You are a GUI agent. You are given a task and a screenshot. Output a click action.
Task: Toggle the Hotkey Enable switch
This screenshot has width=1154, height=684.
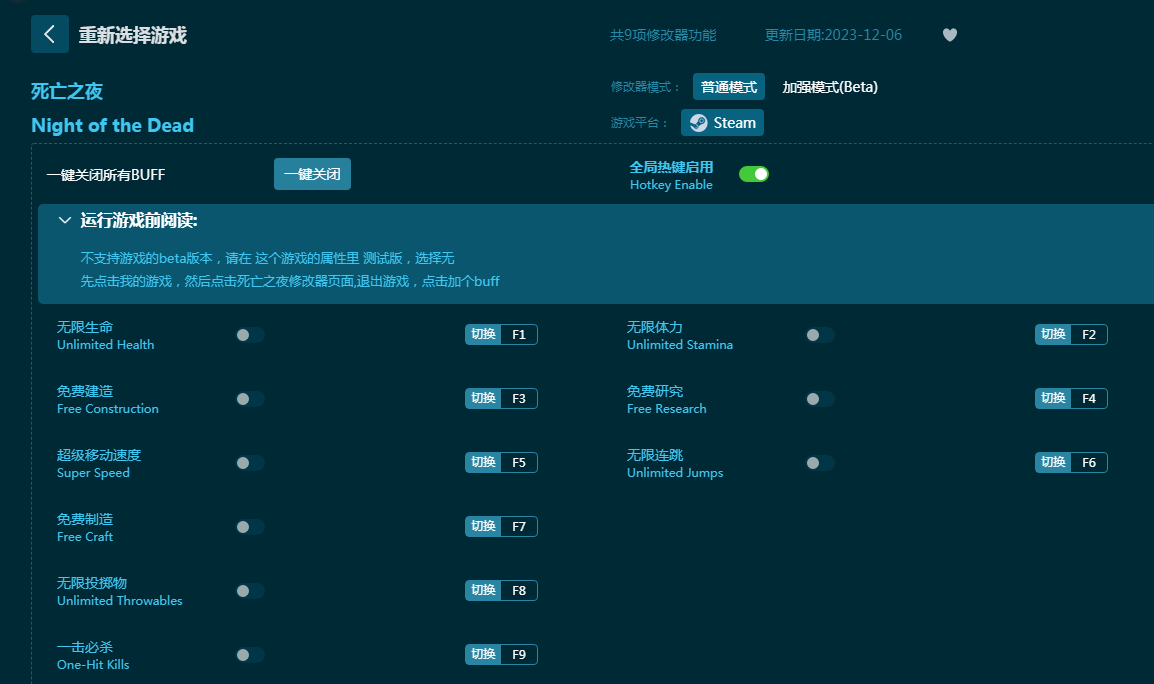pos(754,174)
